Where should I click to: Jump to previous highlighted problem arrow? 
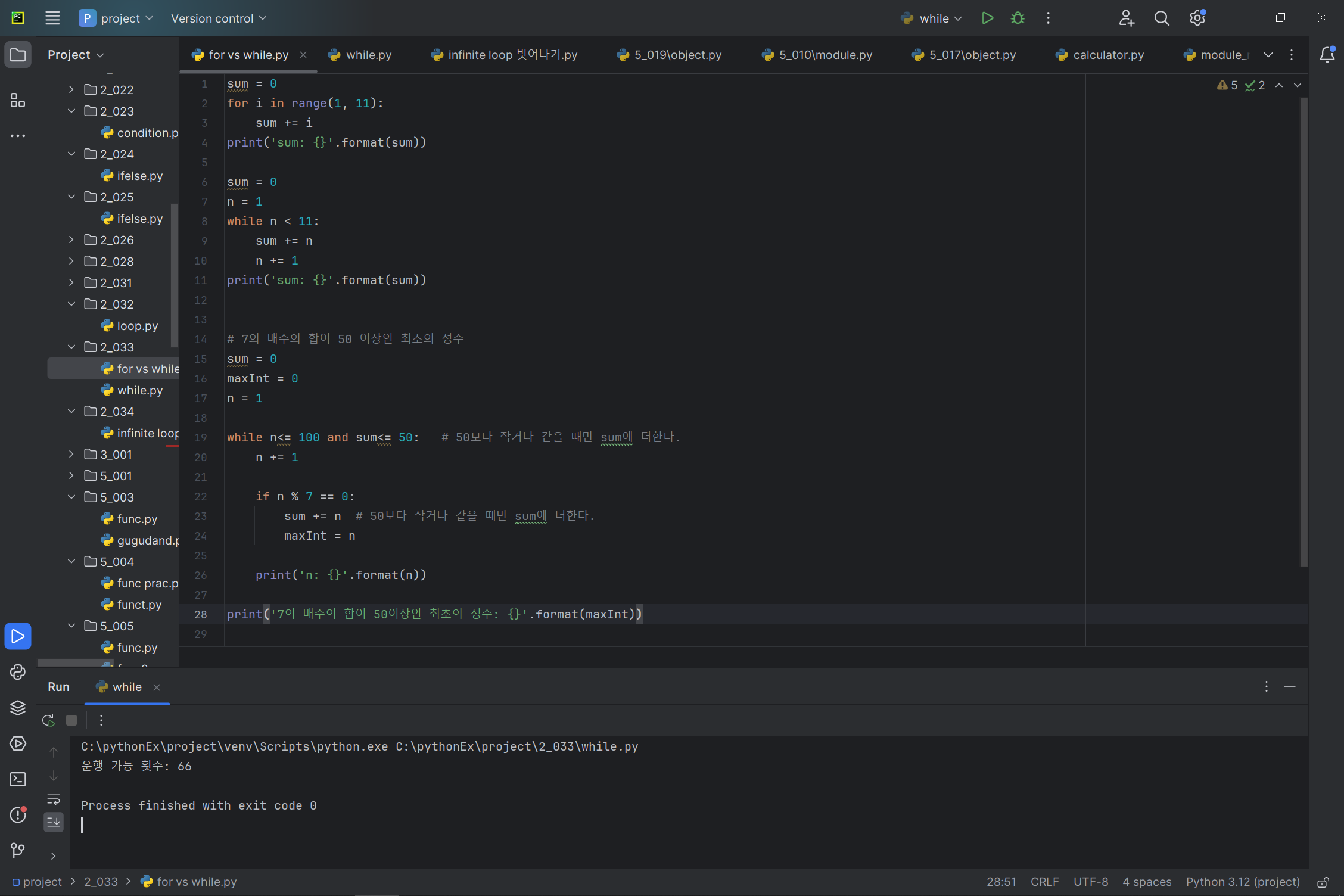click(x=1279, y=86)
